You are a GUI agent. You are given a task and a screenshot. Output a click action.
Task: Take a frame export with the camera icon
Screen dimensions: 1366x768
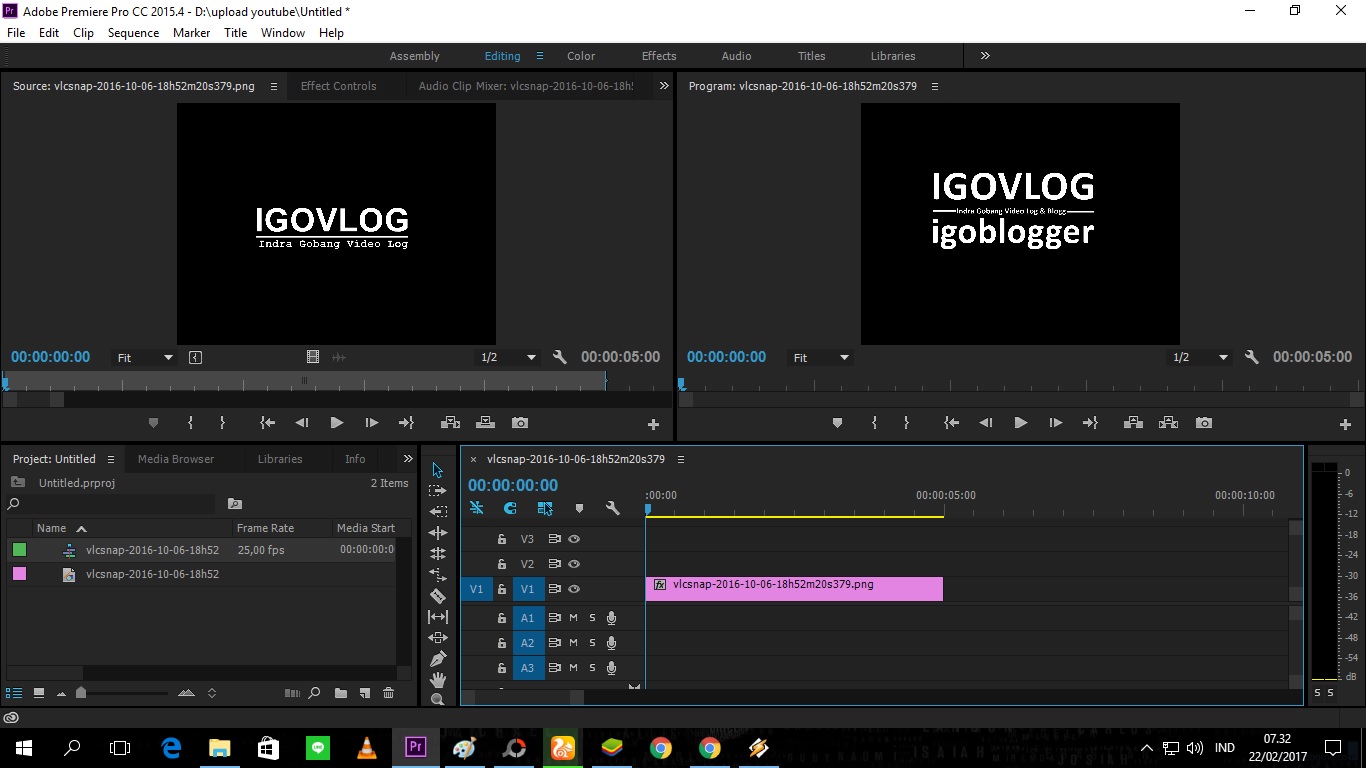[1203, 422]
